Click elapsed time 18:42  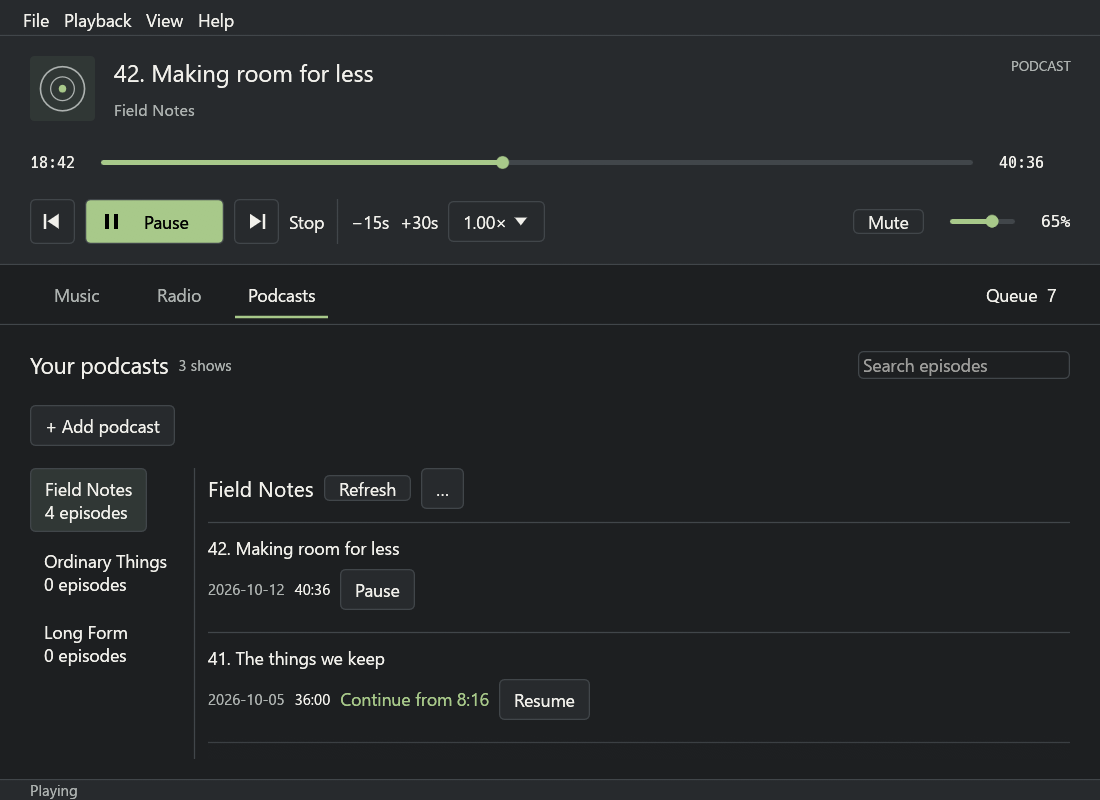click(x=53, y=163)
